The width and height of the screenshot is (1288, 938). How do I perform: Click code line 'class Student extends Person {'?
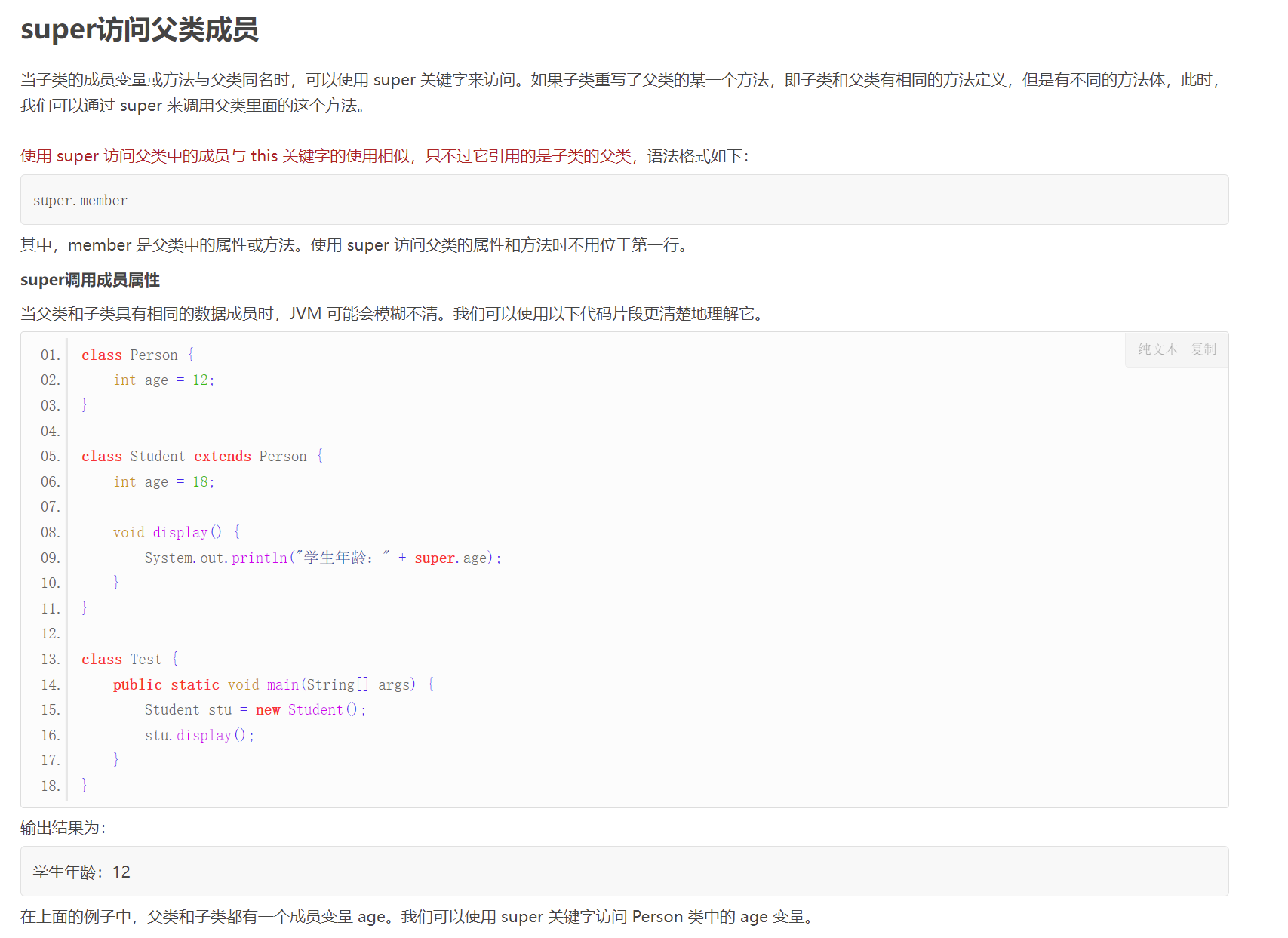point(202,456)
